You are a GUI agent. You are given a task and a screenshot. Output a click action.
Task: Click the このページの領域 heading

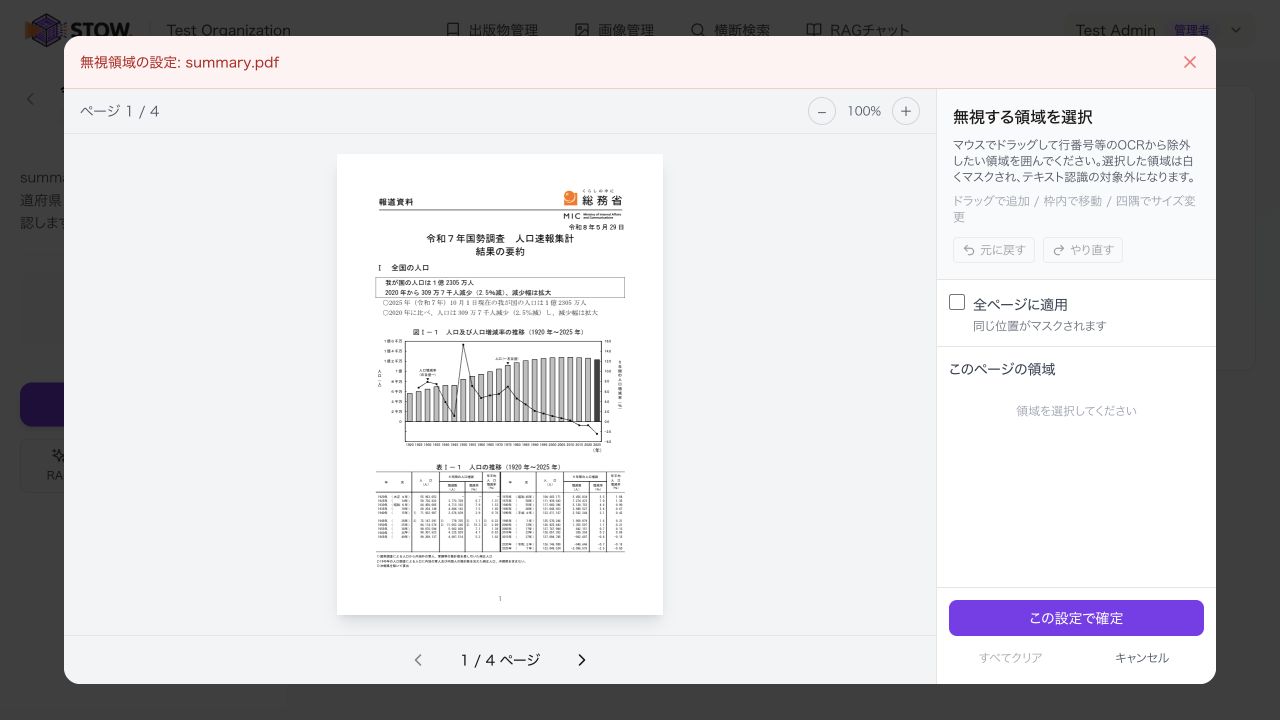coord(1002,369)
